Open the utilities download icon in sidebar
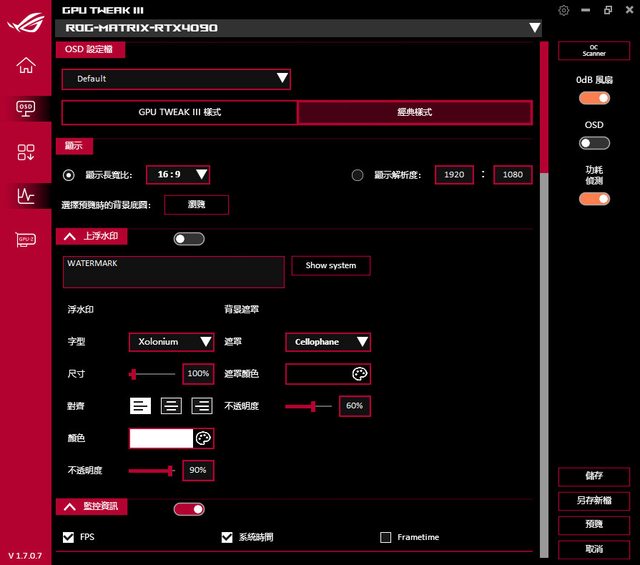This screenshot has width=640, height=565. [x=25, y=152]
